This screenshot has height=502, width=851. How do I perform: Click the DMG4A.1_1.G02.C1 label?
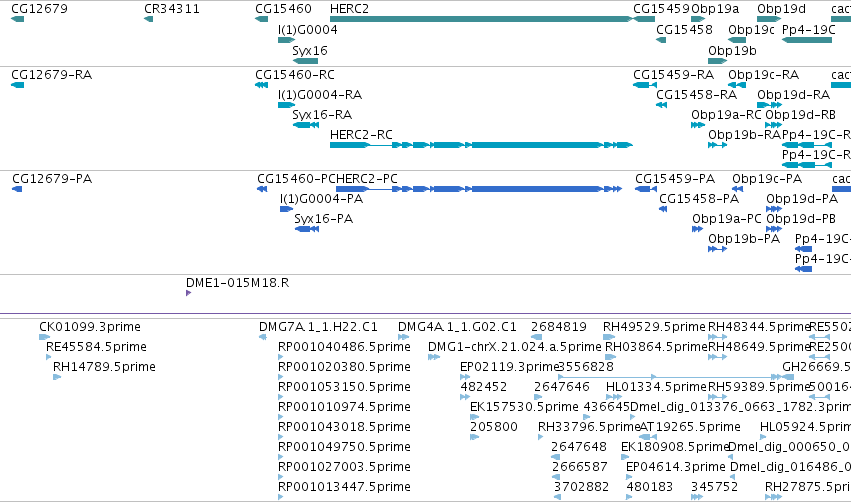[x=457, y=327]
